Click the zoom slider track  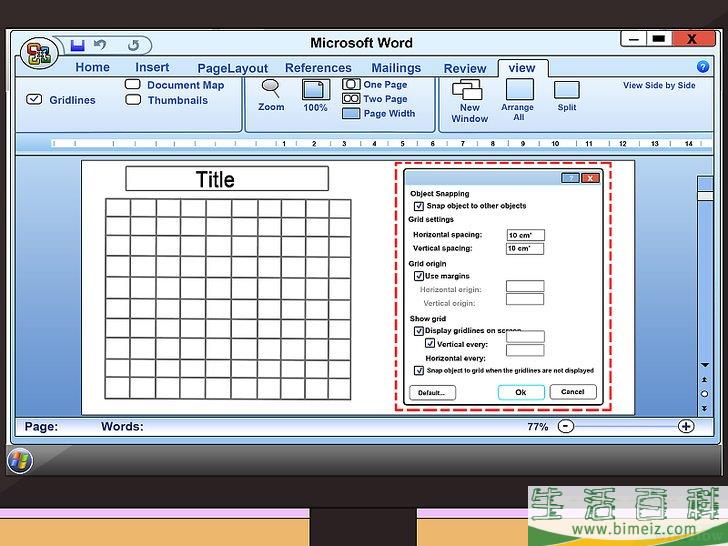pyautogui.click(x=626, y=426)
